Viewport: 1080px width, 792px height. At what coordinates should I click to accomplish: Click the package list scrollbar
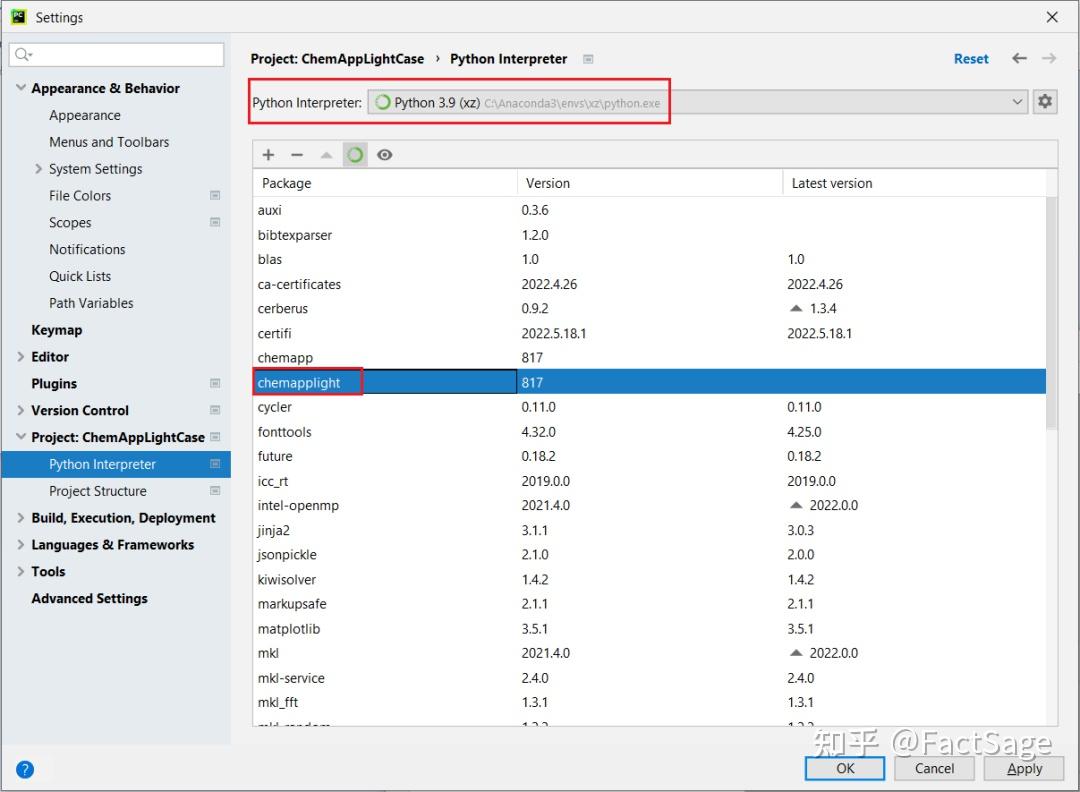tap(1052, 313)
